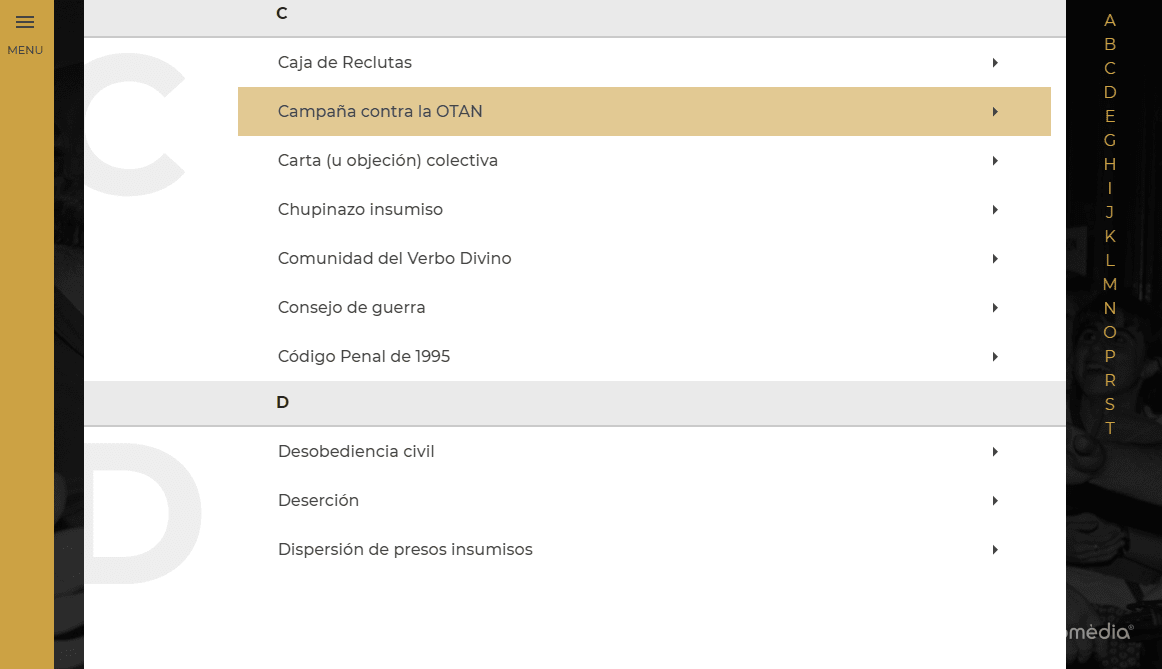Jump to letter A in index
This screenshot has width=1162, height=669.
coord(1110,21)
